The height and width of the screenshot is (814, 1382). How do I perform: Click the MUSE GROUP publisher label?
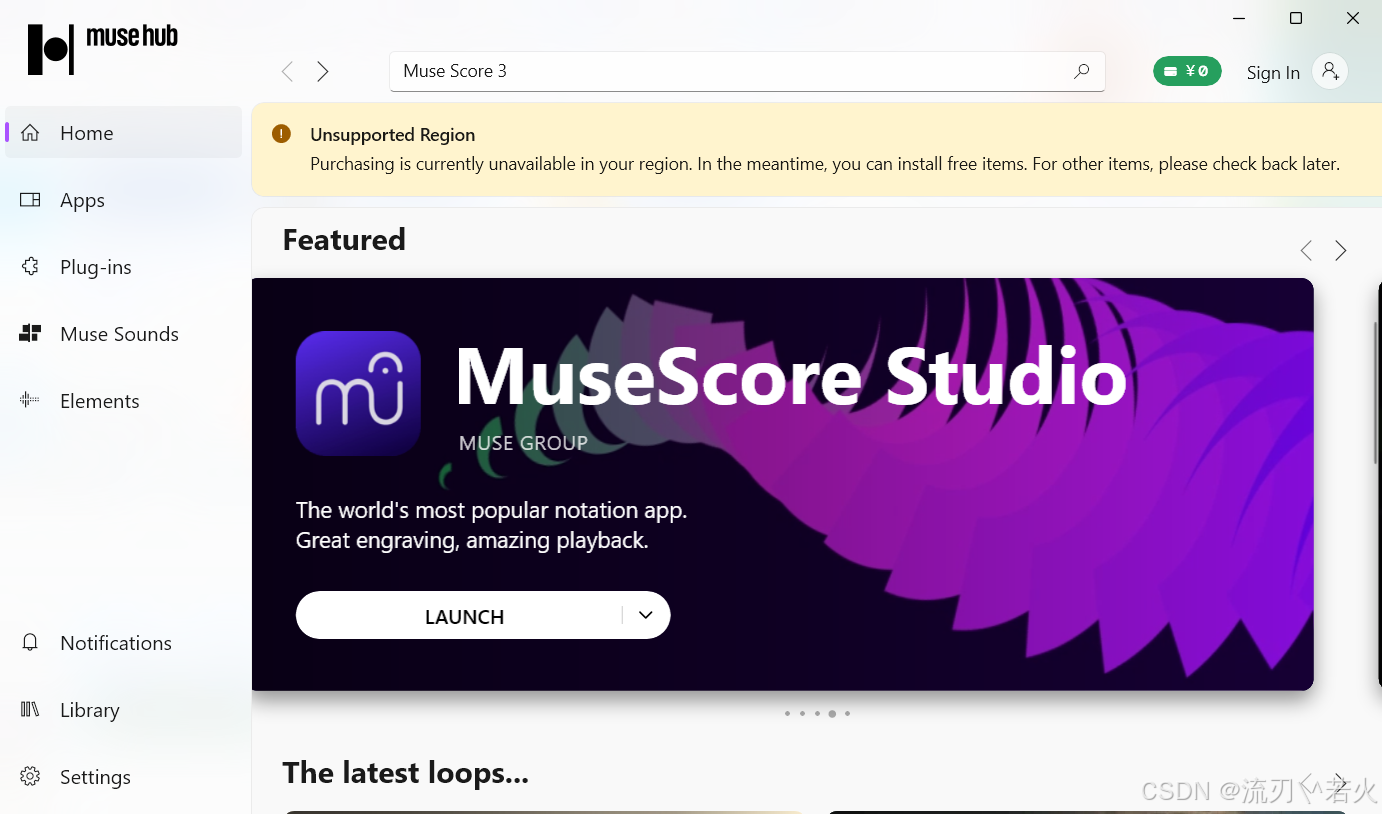[x=523, y=443]
